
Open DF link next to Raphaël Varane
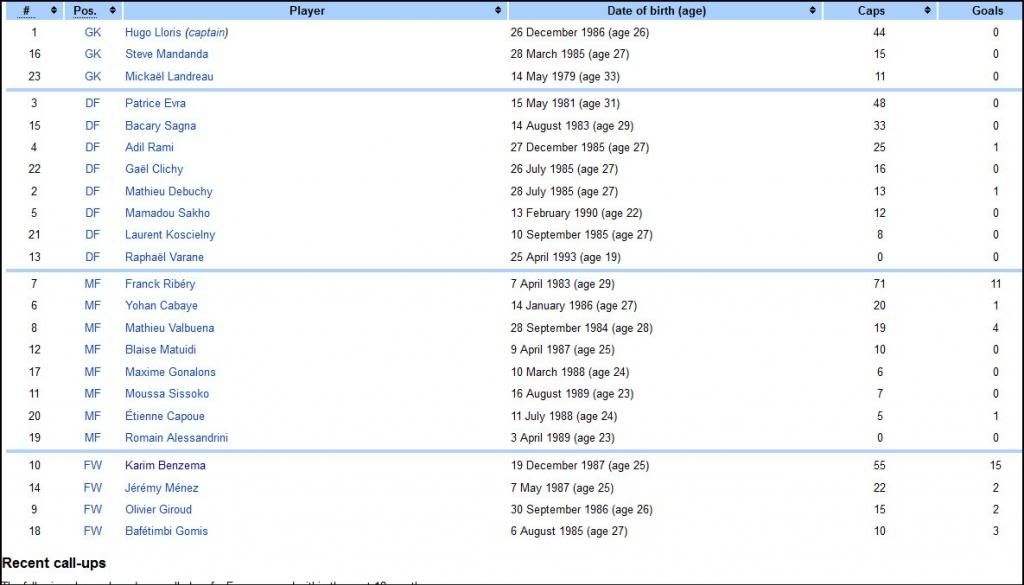[x=93, y=257]
